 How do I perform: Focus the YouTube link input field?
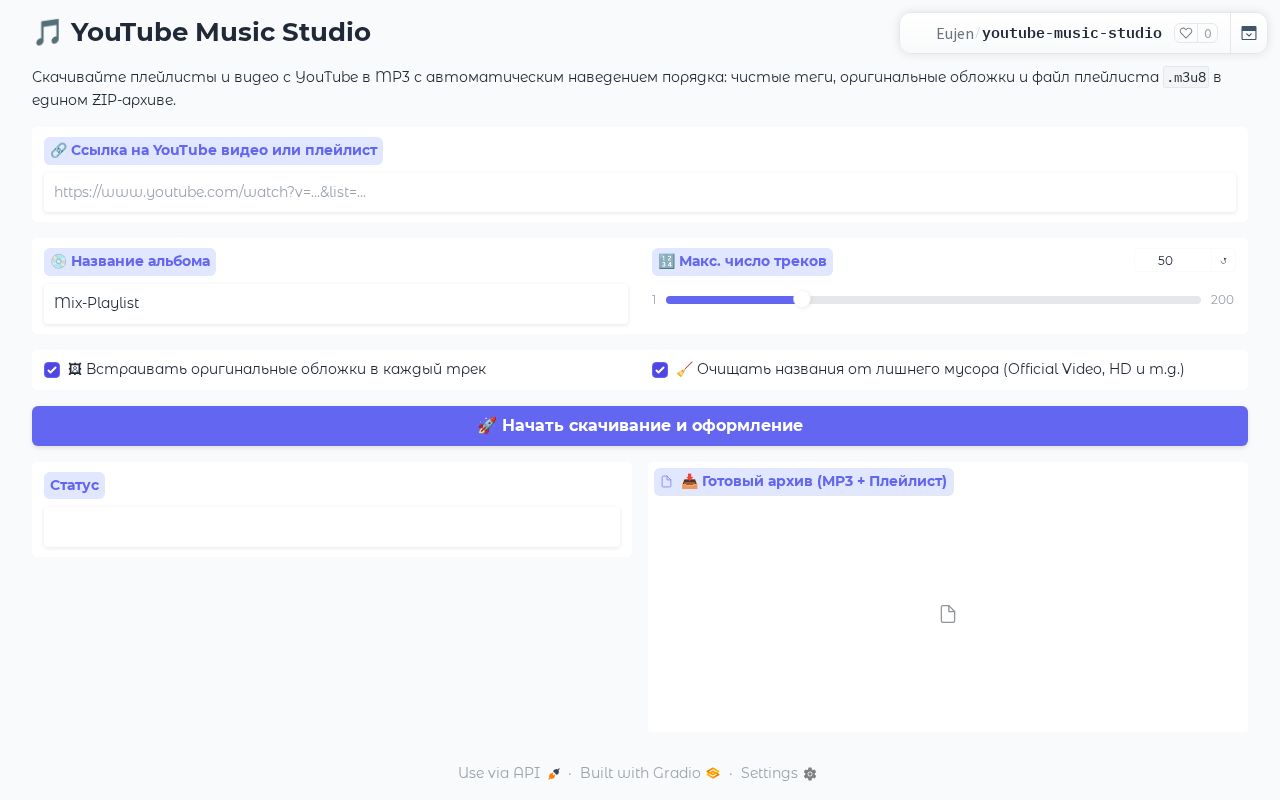640,192
